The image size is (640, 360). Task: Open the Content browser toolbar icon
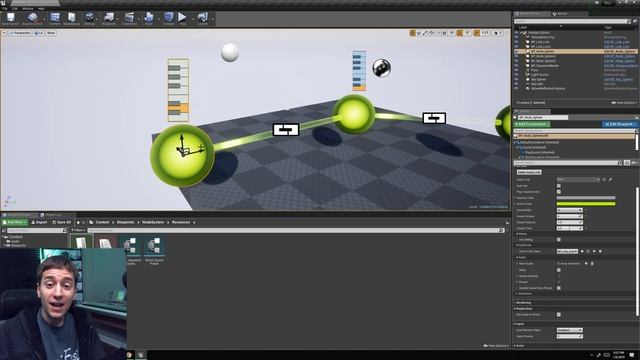click(x=54, y=18)
